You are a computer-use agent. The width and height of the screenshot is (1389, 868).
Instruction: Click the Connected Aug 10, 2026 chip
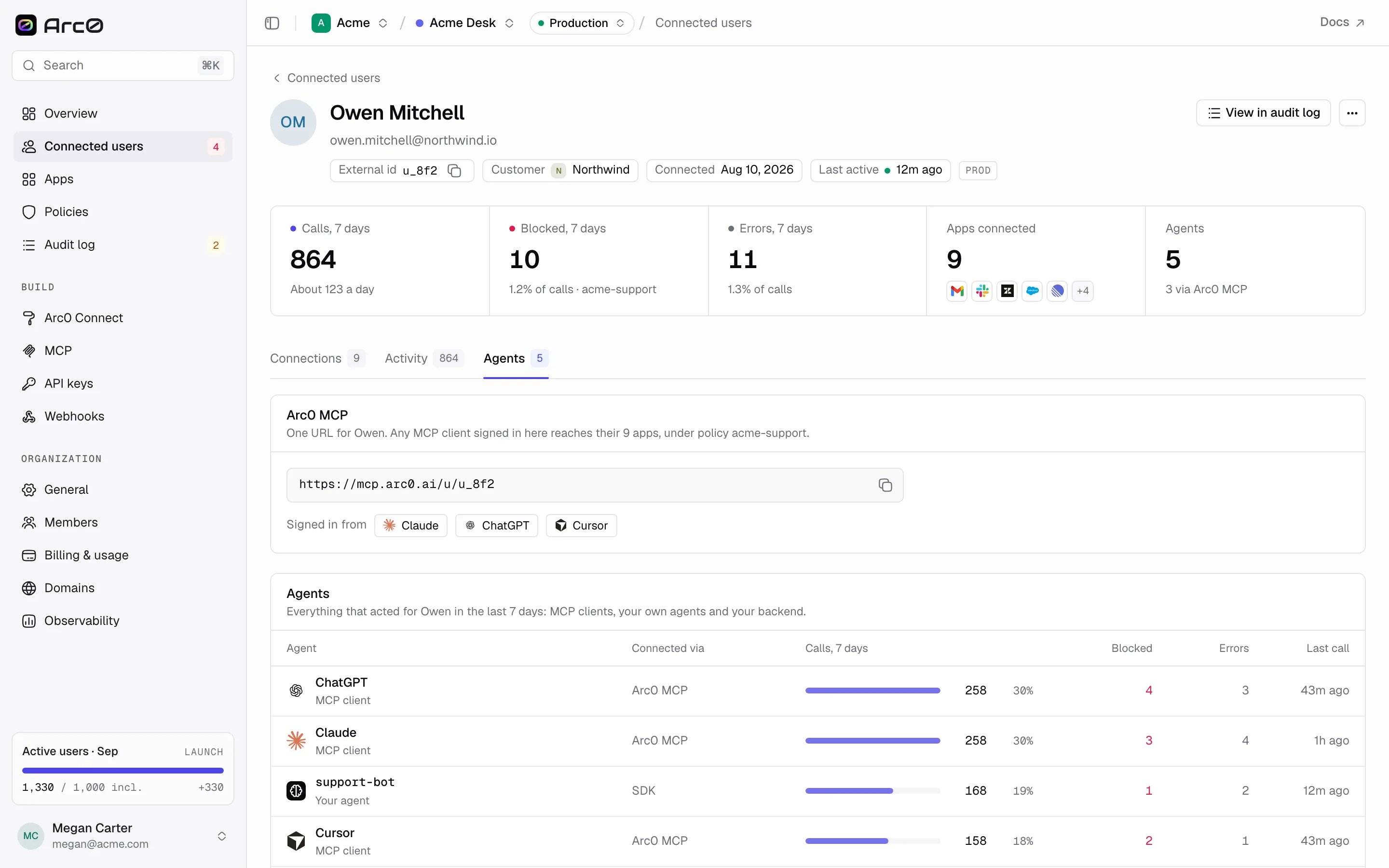click(724, 171)
